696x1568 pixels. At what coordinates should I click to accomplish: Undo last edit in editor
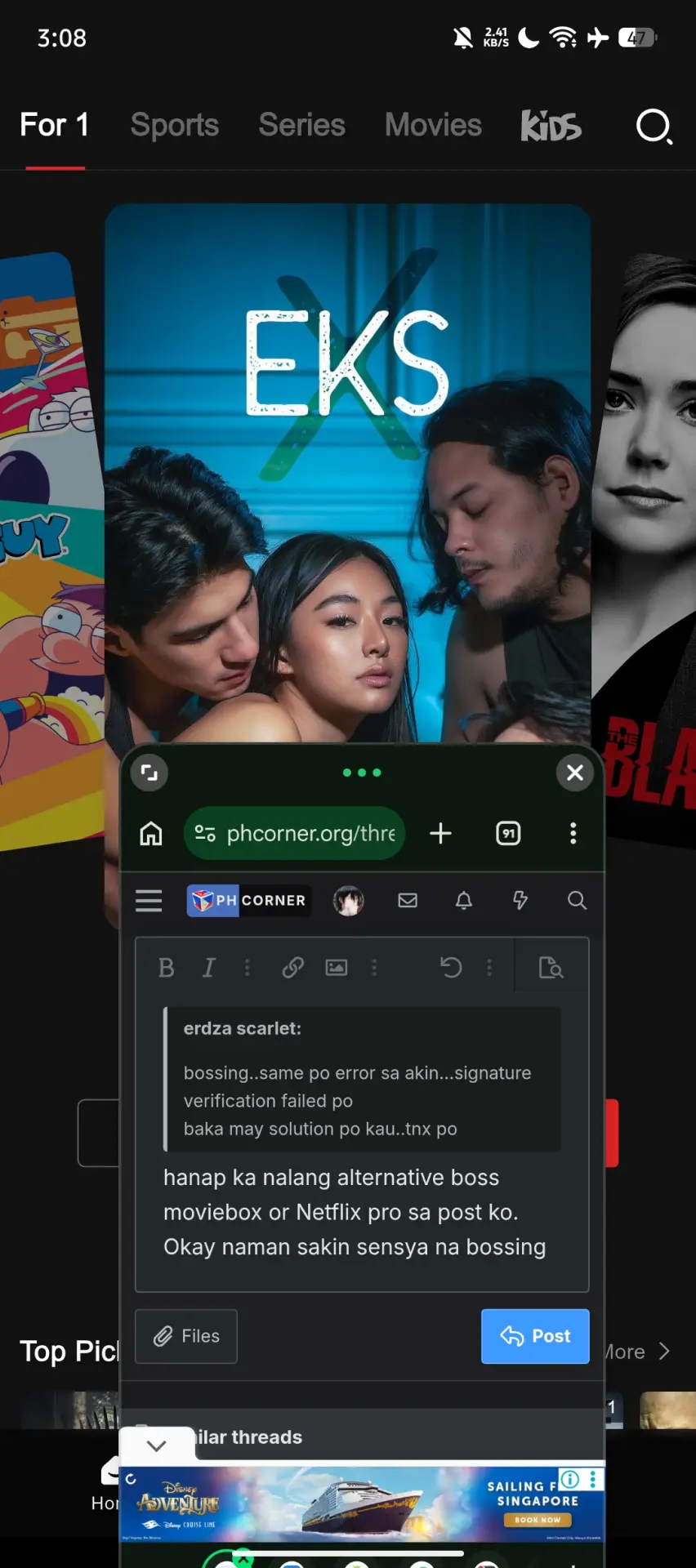tap(451, 968)
